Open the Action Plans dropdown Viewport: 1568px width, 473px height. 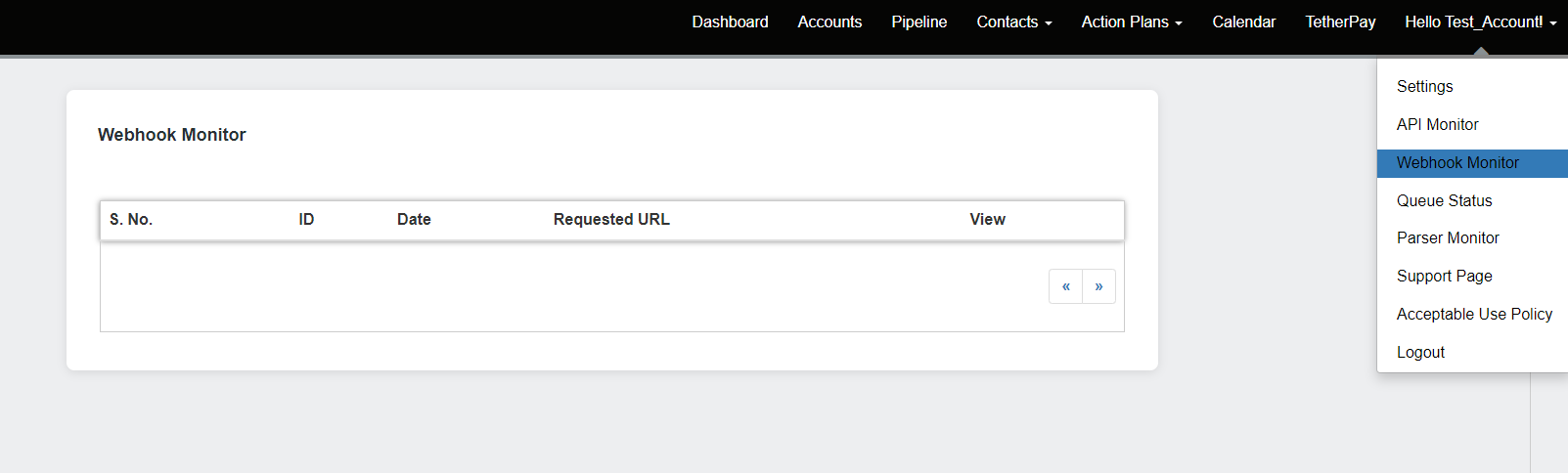coord(1131,21)
